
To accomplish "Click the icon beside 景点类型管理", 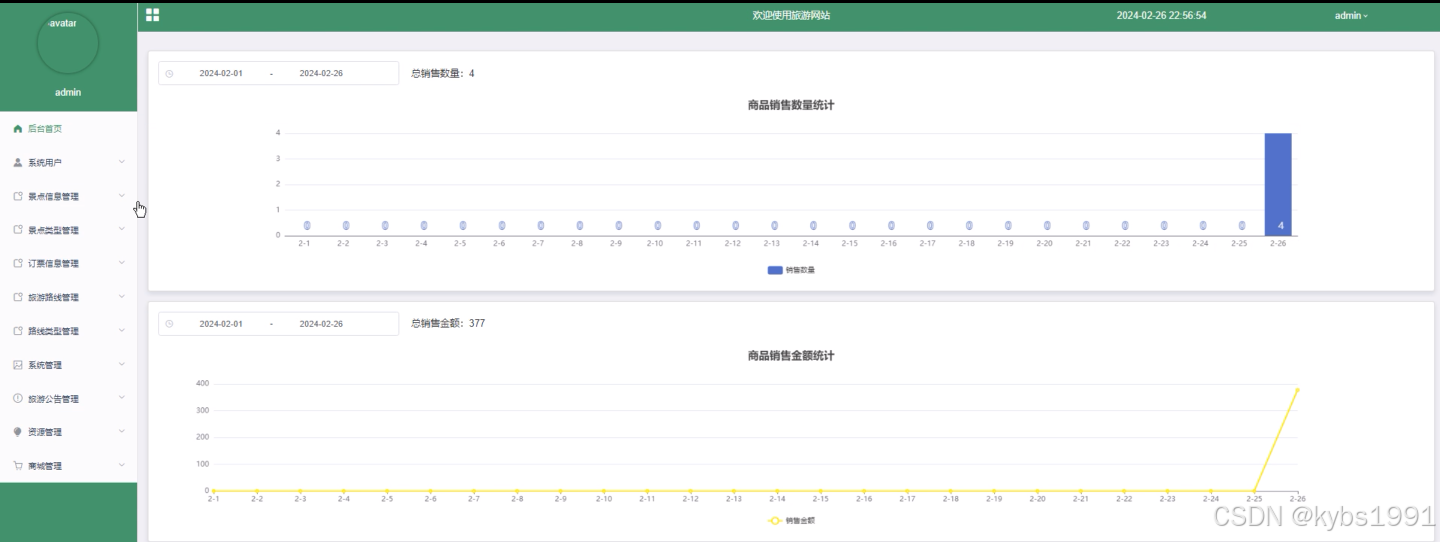I will click(x=18, y=230).
